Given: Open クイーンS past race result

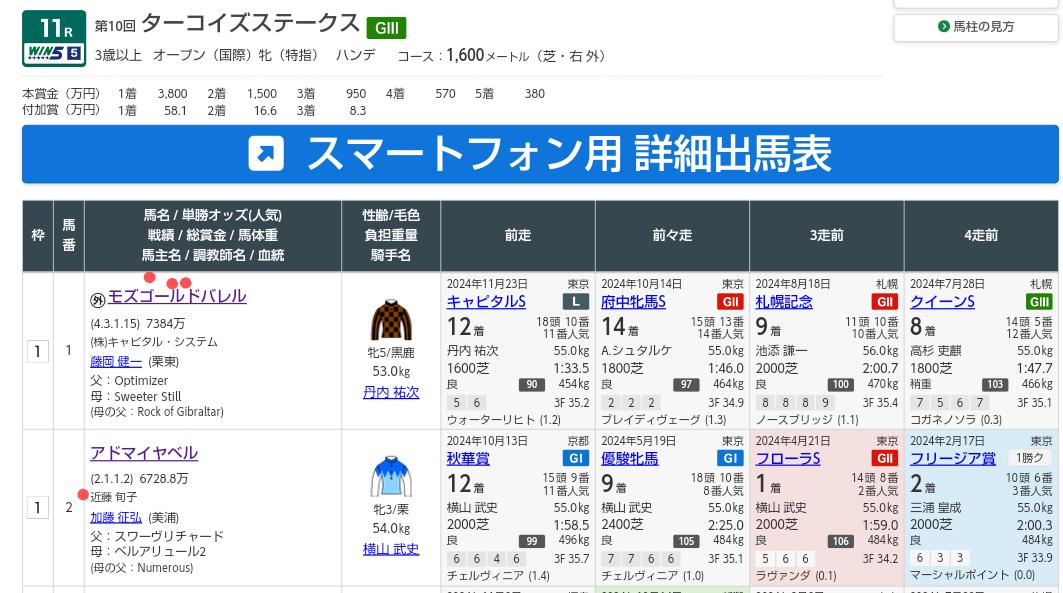Looking at the screenshot, I should tap(942, 302).
